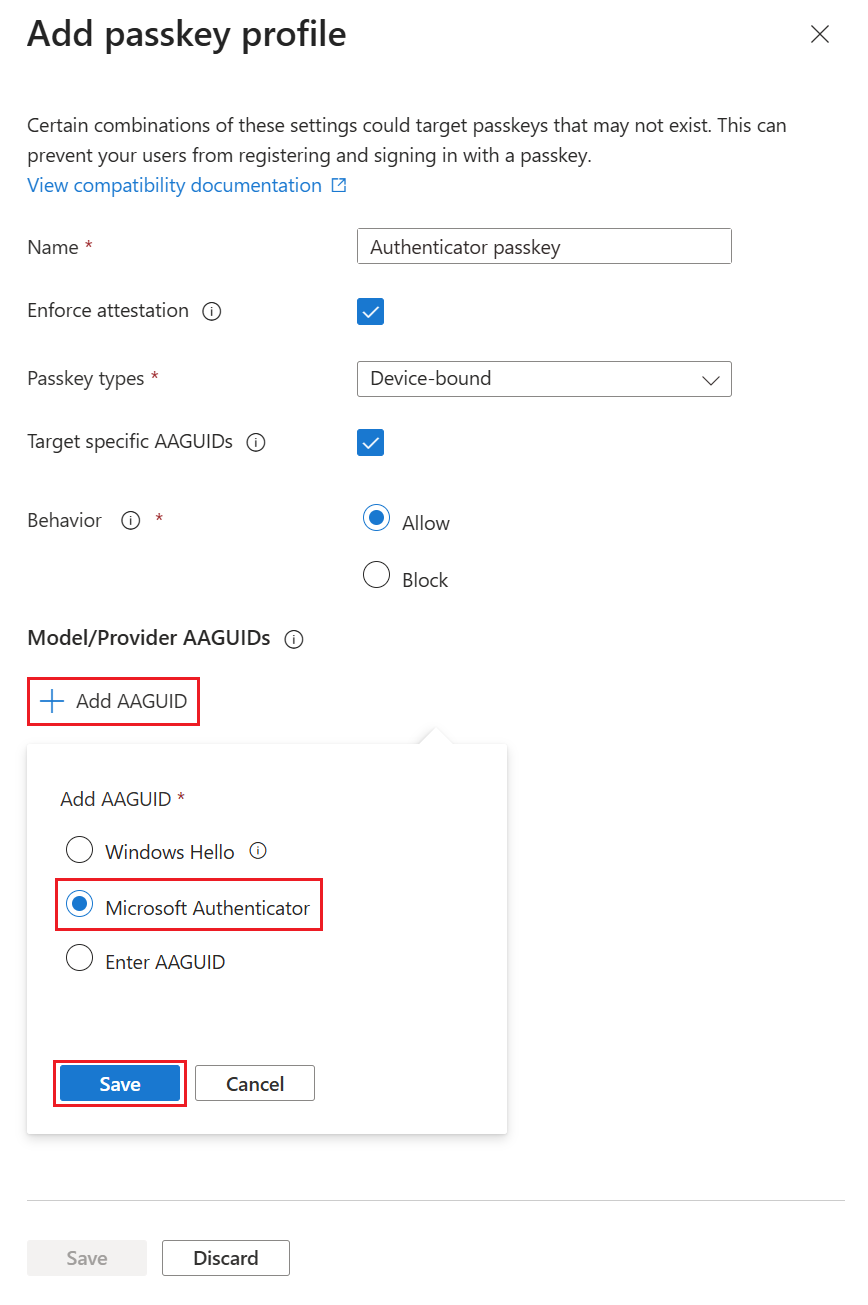Click the Add passkey profile heading

click(187, 35)
